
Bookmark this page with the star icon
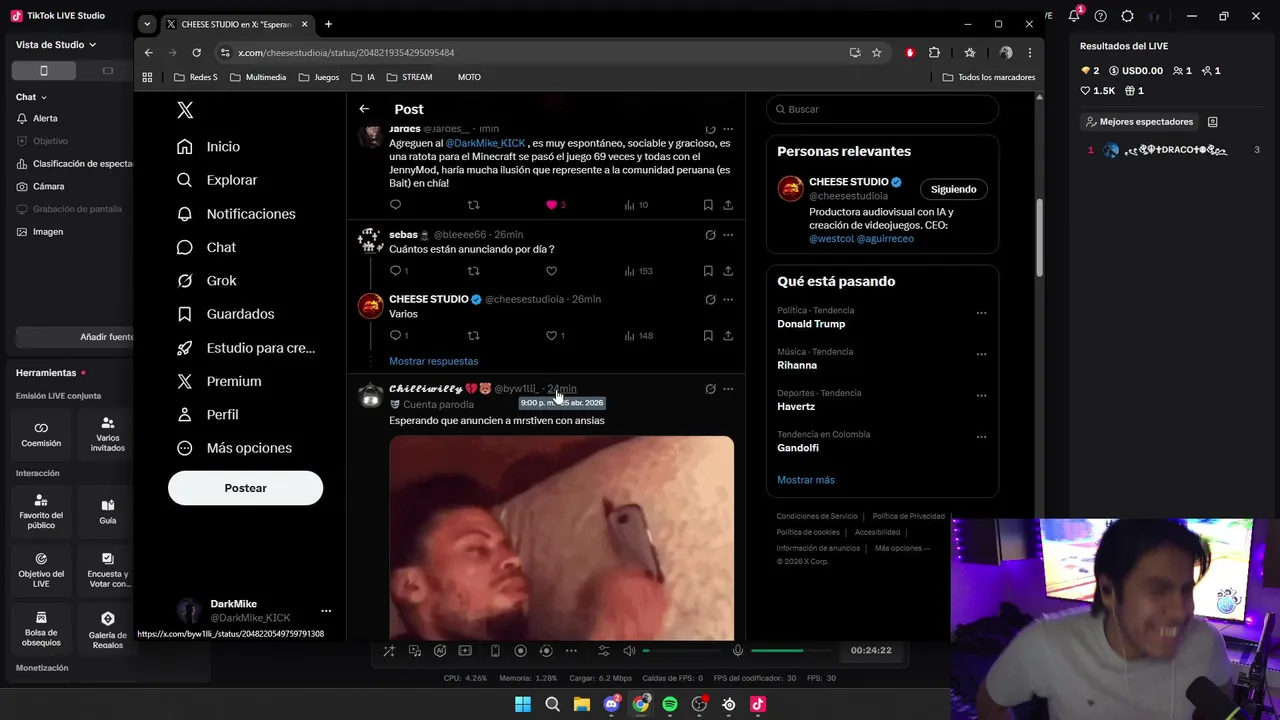pos(876,53)
